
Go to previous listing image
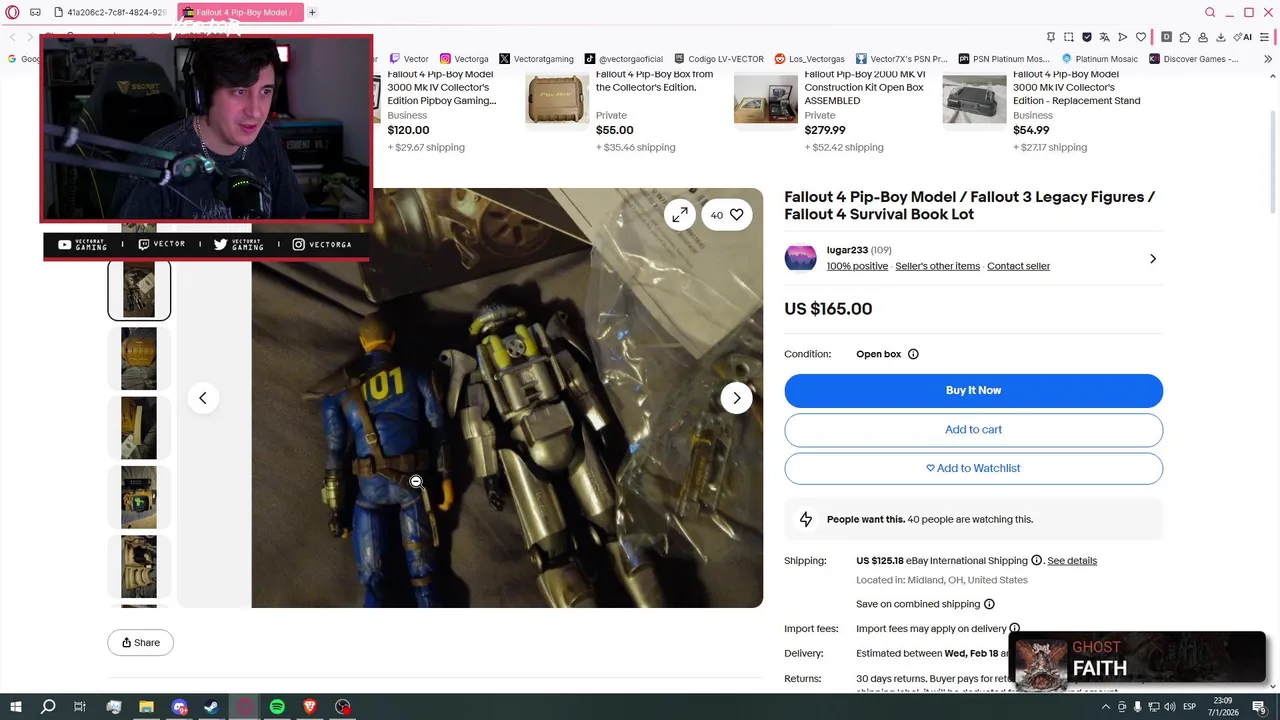203,398
